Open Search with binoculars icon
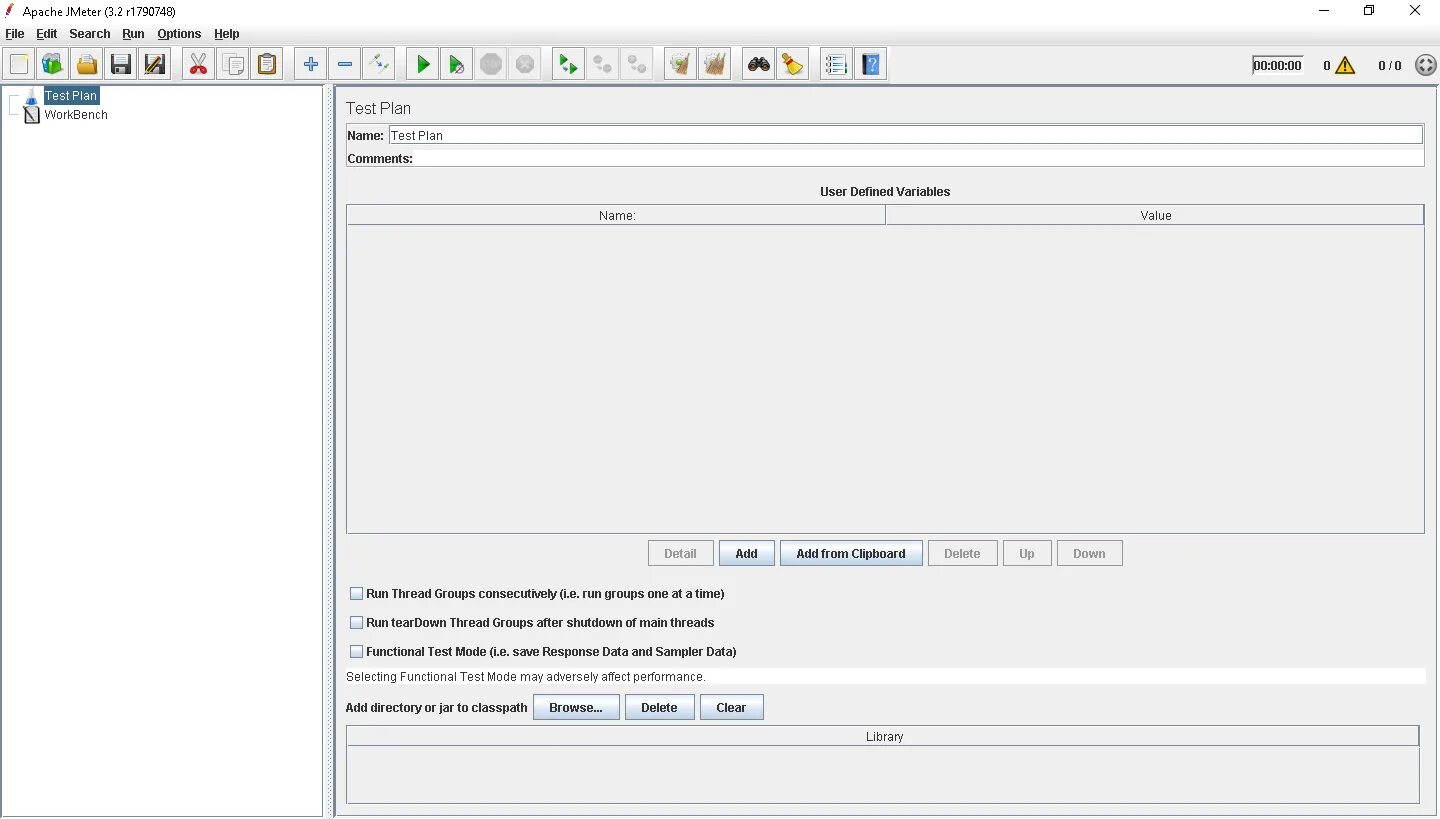The image size is (1440, 819). (759, 65)
